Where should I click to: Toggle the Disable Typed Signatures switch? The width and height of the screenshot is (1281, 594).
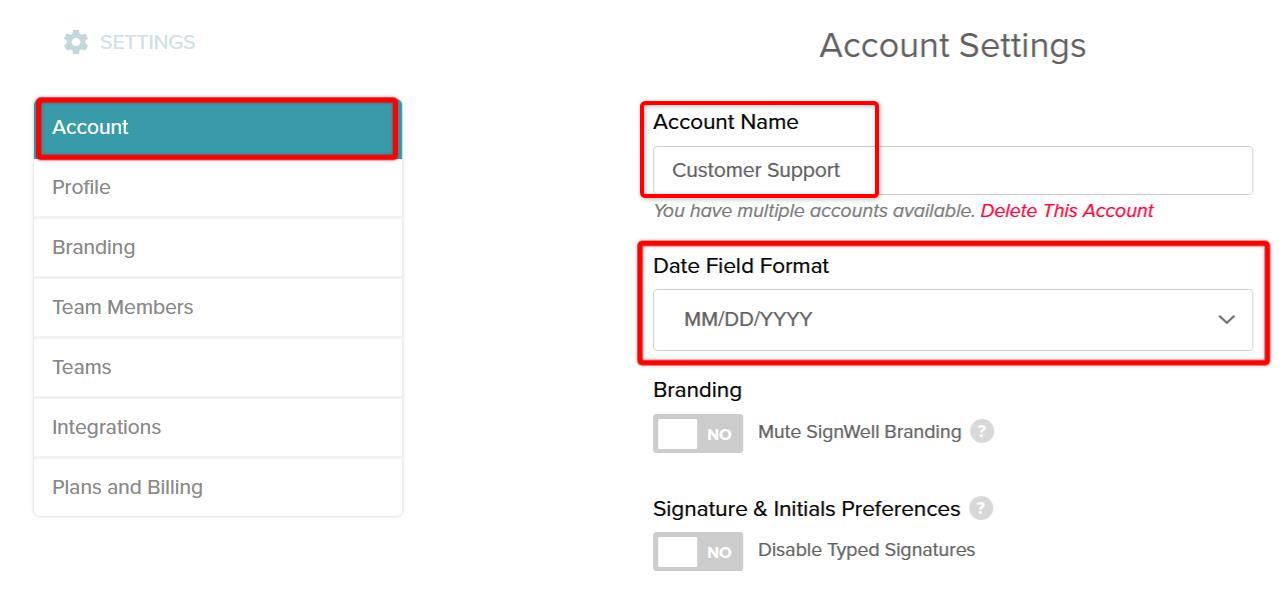[698, 551]
